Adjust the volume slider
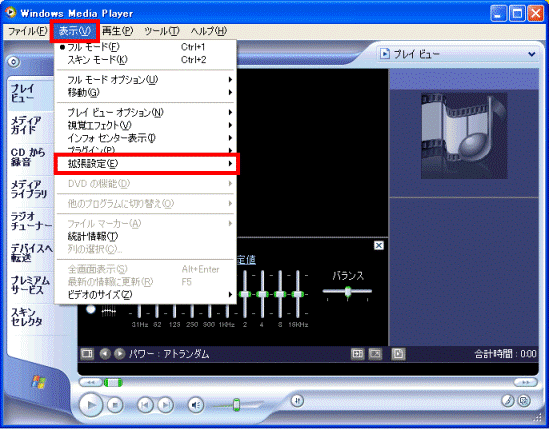Viewport: 549px width, 430px height. (x=236, y=405)
